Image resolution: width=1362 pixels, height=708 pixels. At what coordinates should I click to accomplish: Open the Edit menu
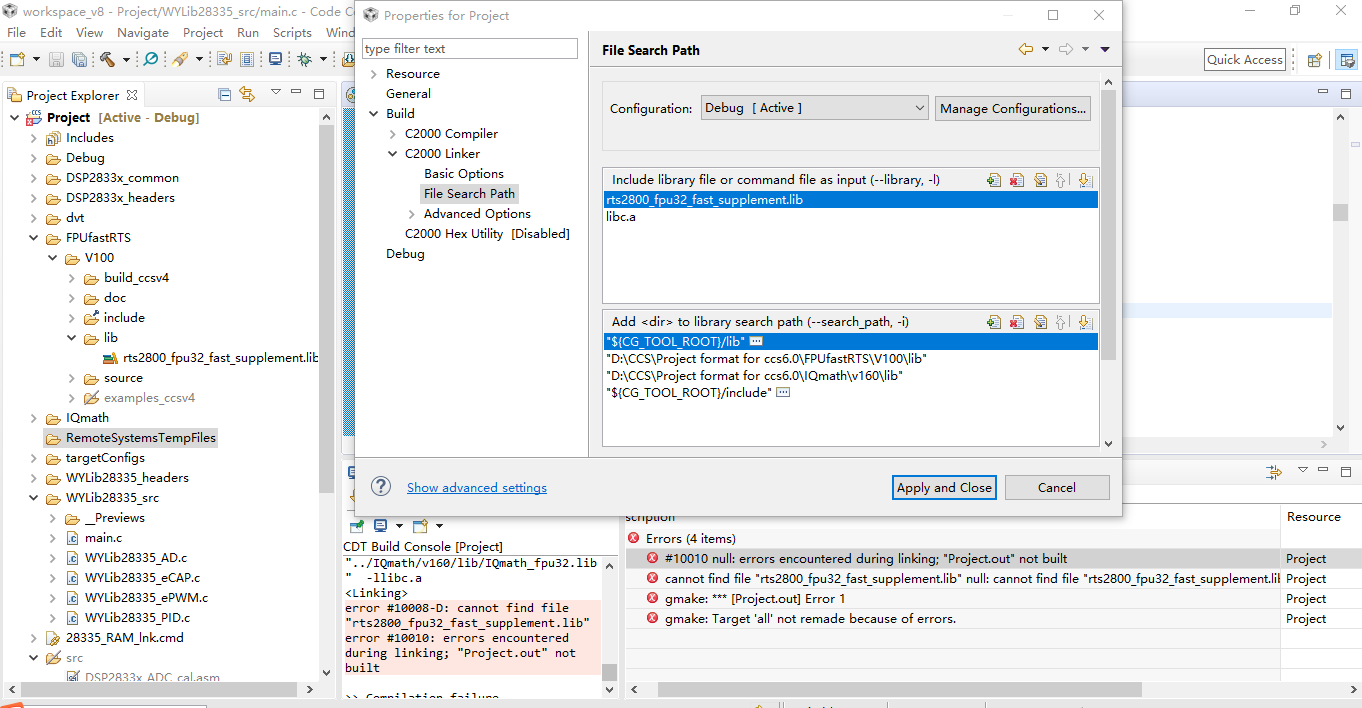(x=51, y=32)
